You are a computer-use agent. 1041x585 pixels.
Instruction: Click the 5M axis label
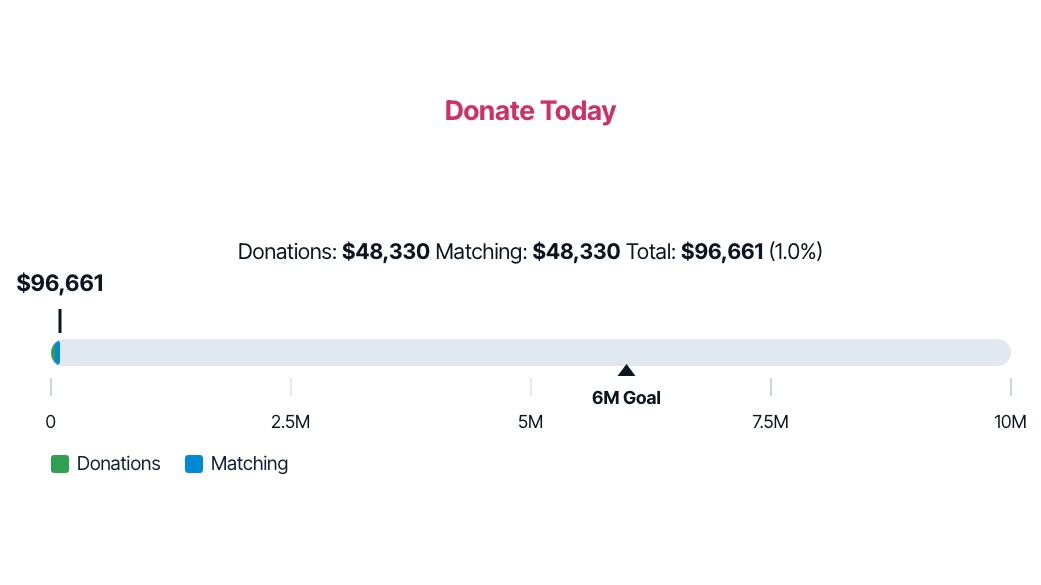(x=531, y=422)
